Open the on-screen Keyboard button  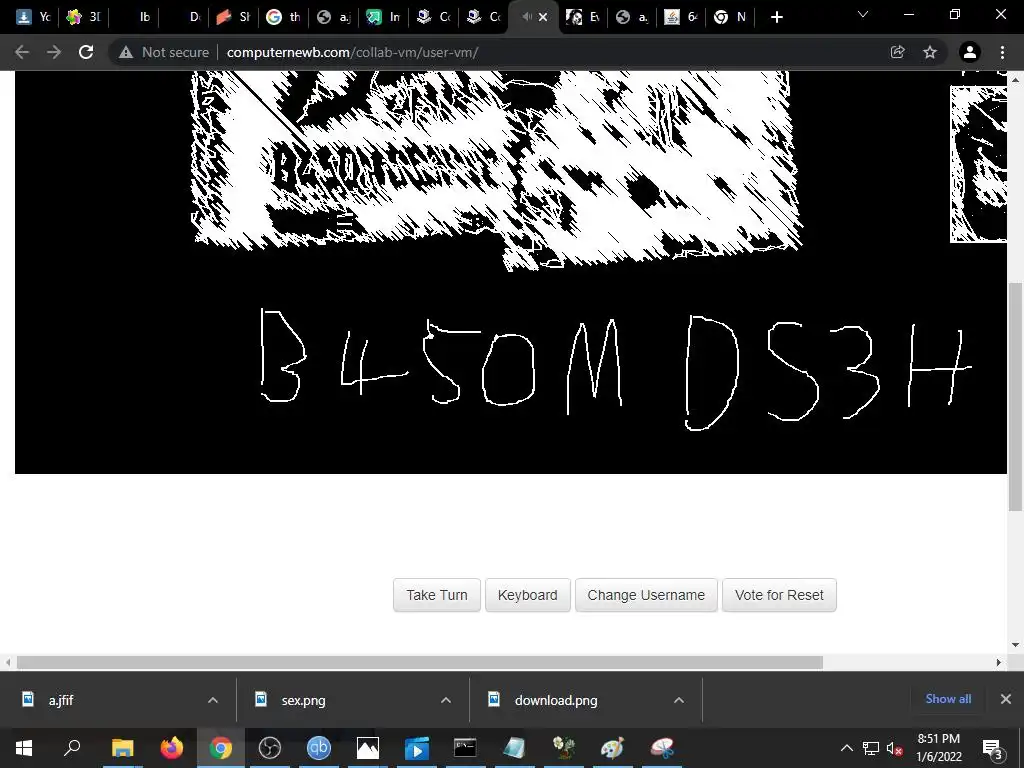[x=528, y=595]
